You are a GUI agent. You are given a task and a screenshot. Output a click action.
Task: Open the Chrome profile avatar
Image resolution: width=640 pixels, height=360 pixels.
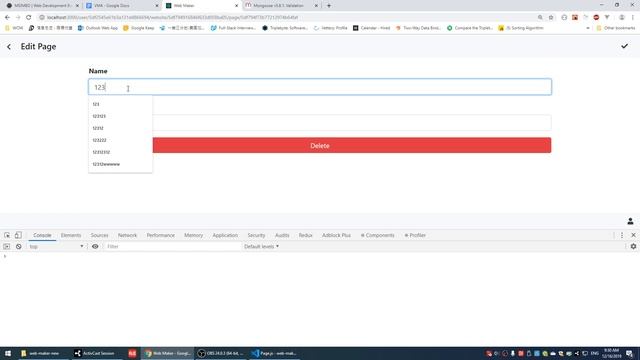click(622, 18)
